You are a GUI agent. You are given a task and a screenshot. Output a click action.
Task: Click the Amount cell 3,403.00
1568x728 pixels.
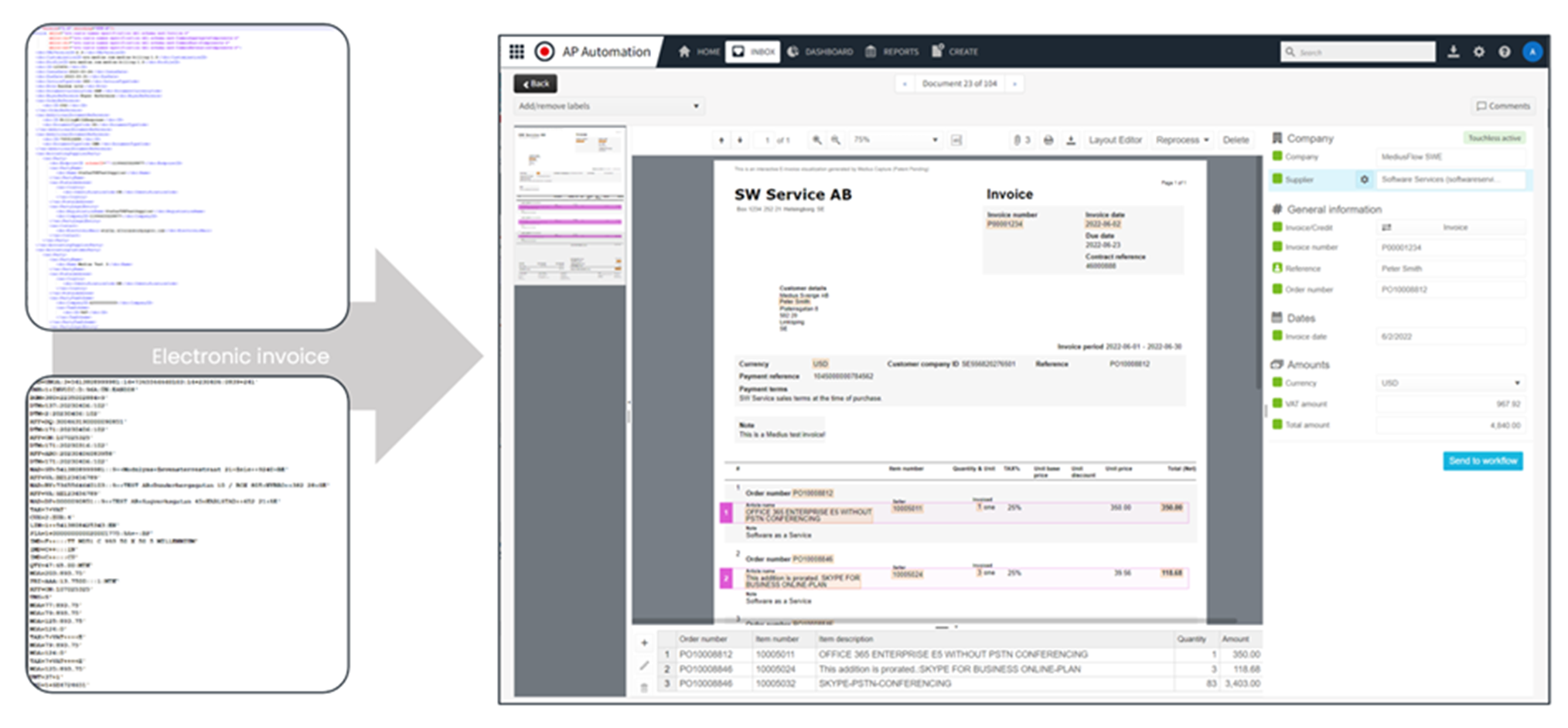click(1240, 683)
